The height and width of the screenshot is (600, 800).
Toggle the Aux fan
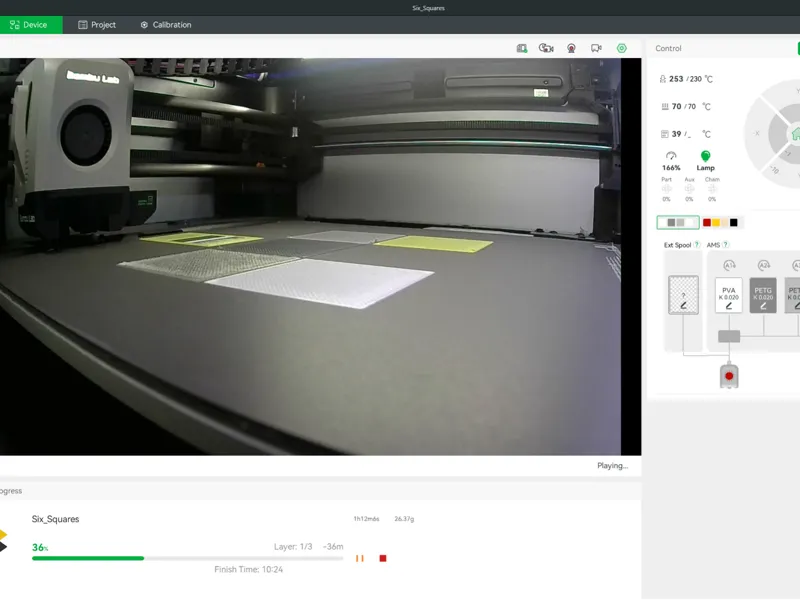(x=689, y=189)
